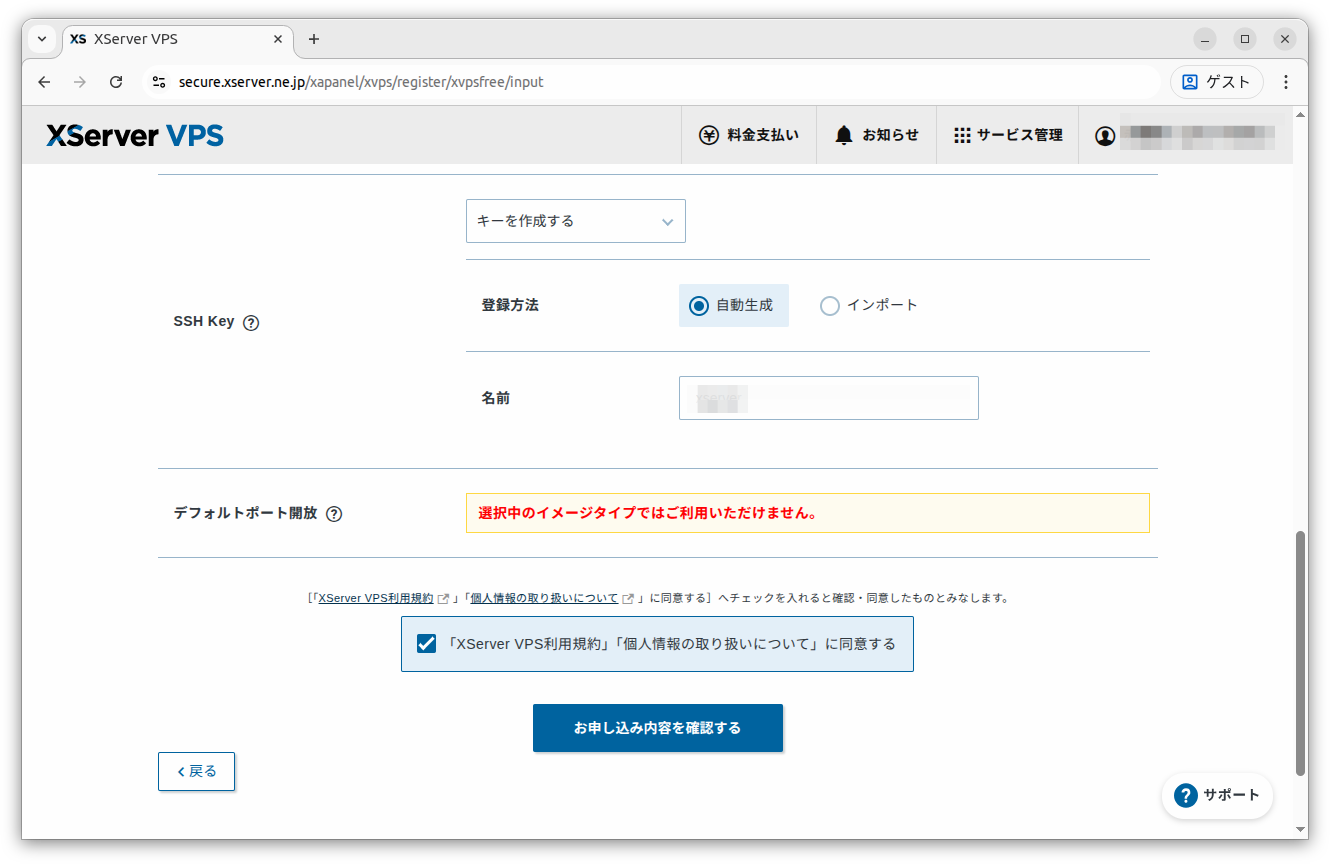Click the 名前 SSH key name field

coord(828,398)
